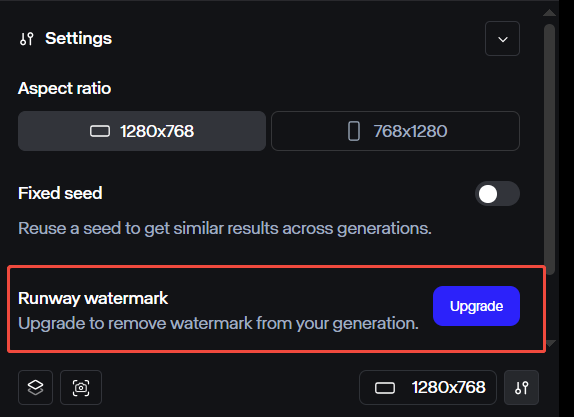Select the 1280x768 landscape aspect ratio

point(142,131)
